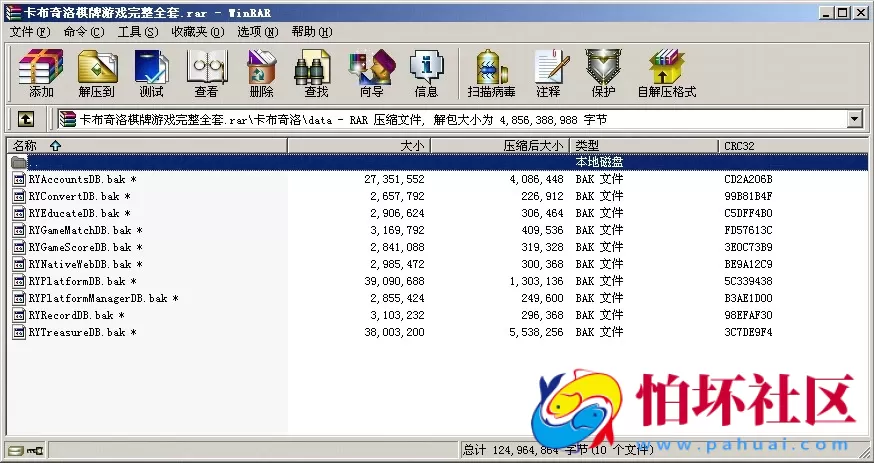The width and height of the screenshot is (874, 463).
Task: Click BAK 文件 type of RYRecordDB.bak
Action: pyautogui.click(x=599, y=315)
